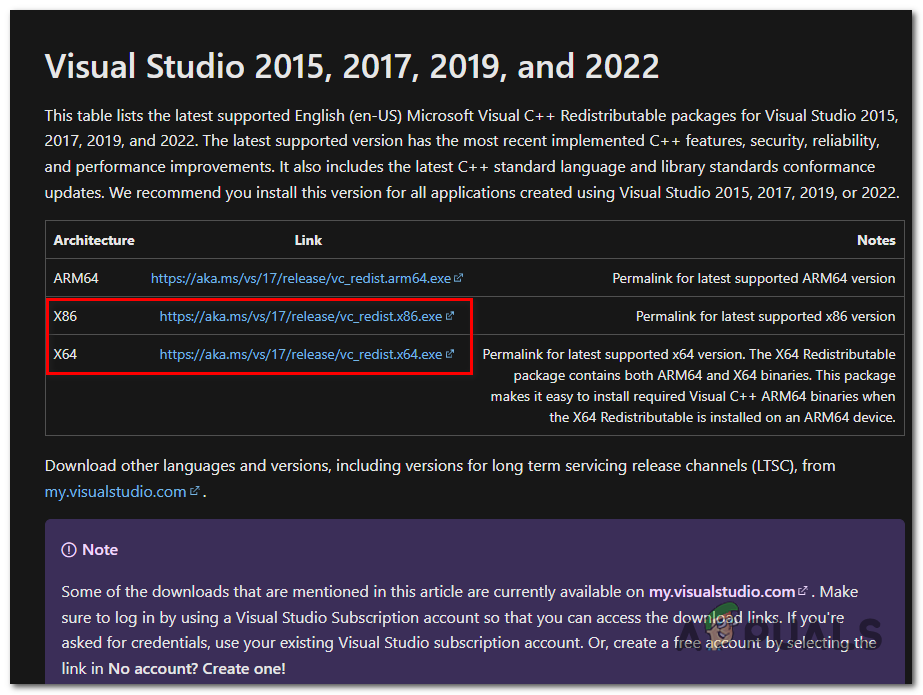Click the 'Visual Studio 2015, 2017, 2019, and 2022' heading

pyautogui.click(x=352, y=66)
